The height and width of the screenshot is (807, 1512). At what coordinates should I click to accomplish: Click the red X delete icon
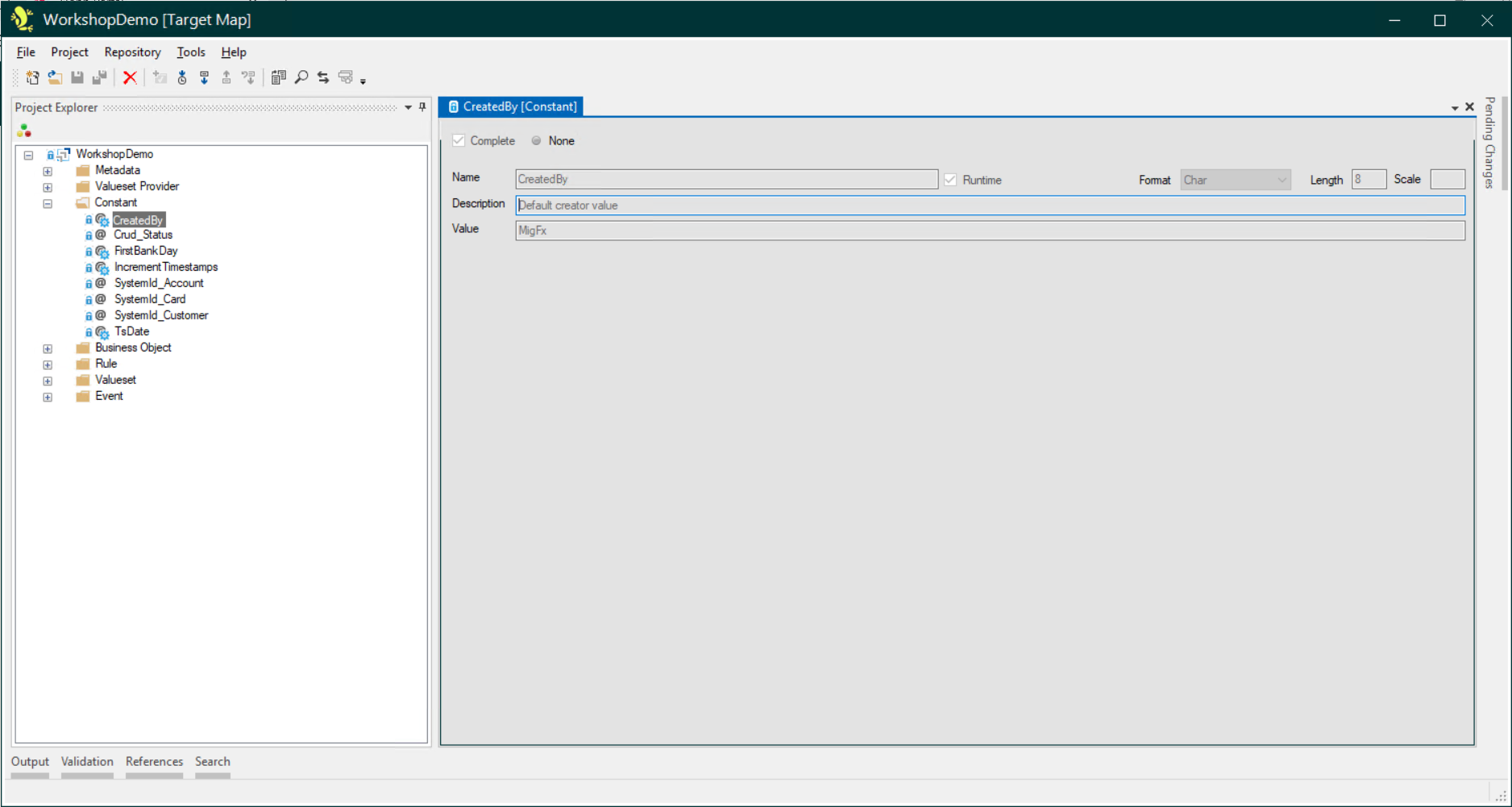(130, 77)
